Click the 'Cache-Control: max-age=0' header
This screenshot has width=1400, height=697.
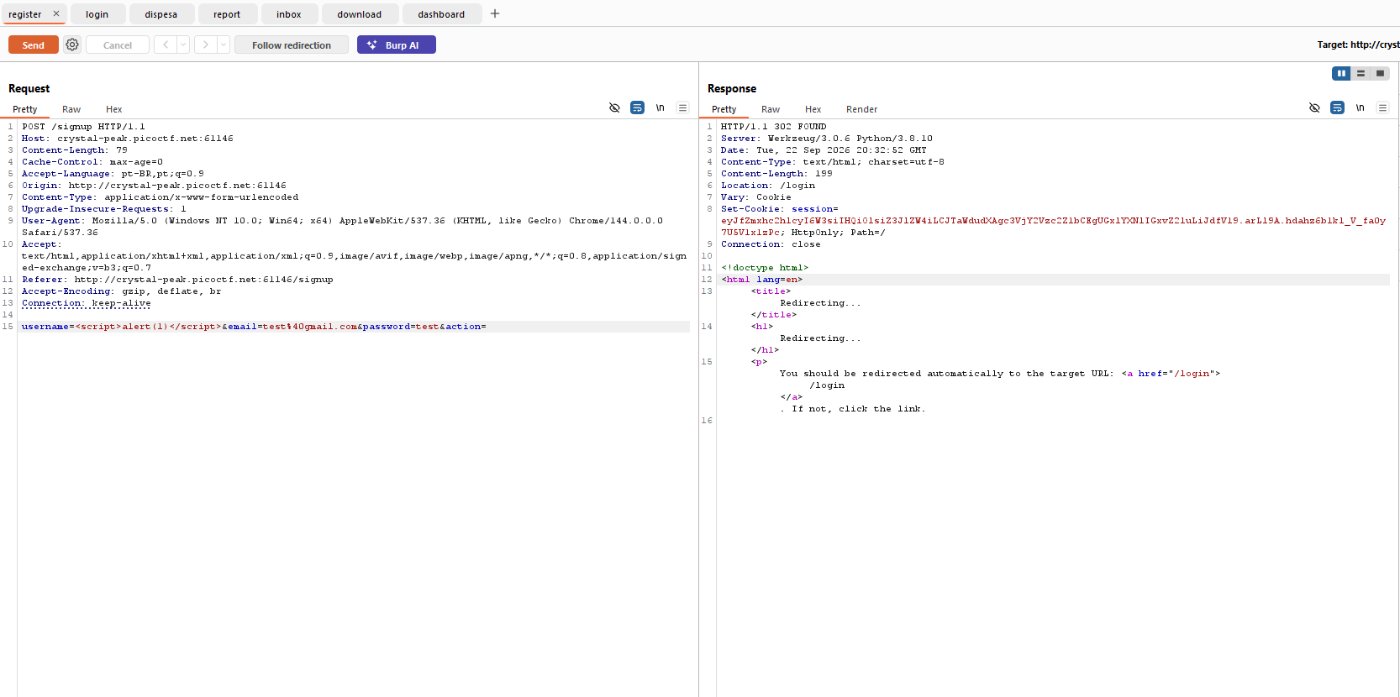[92, 162]
